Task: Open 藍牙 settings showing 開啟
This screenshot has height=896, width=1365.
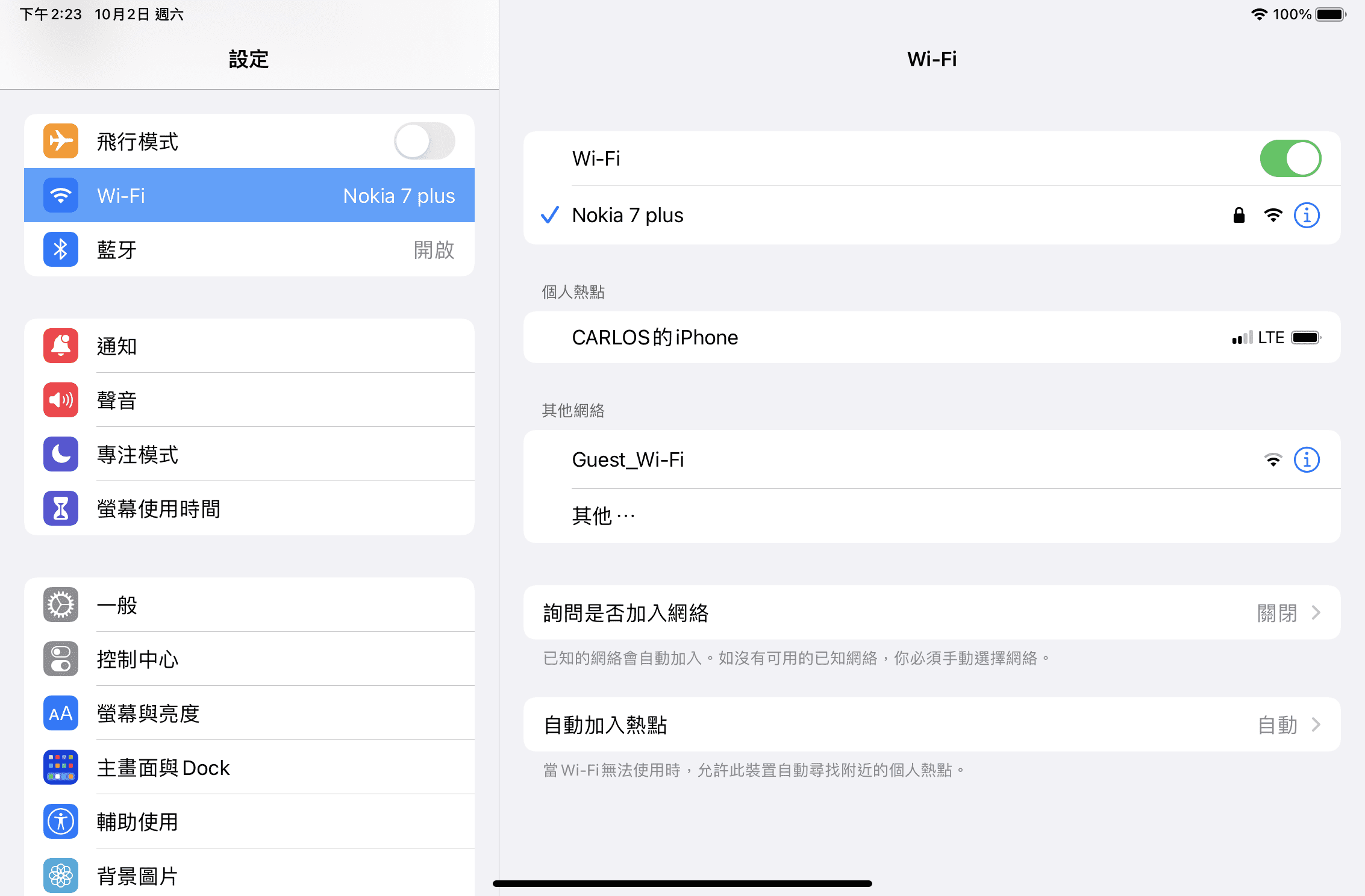Action: coord(249,249)
